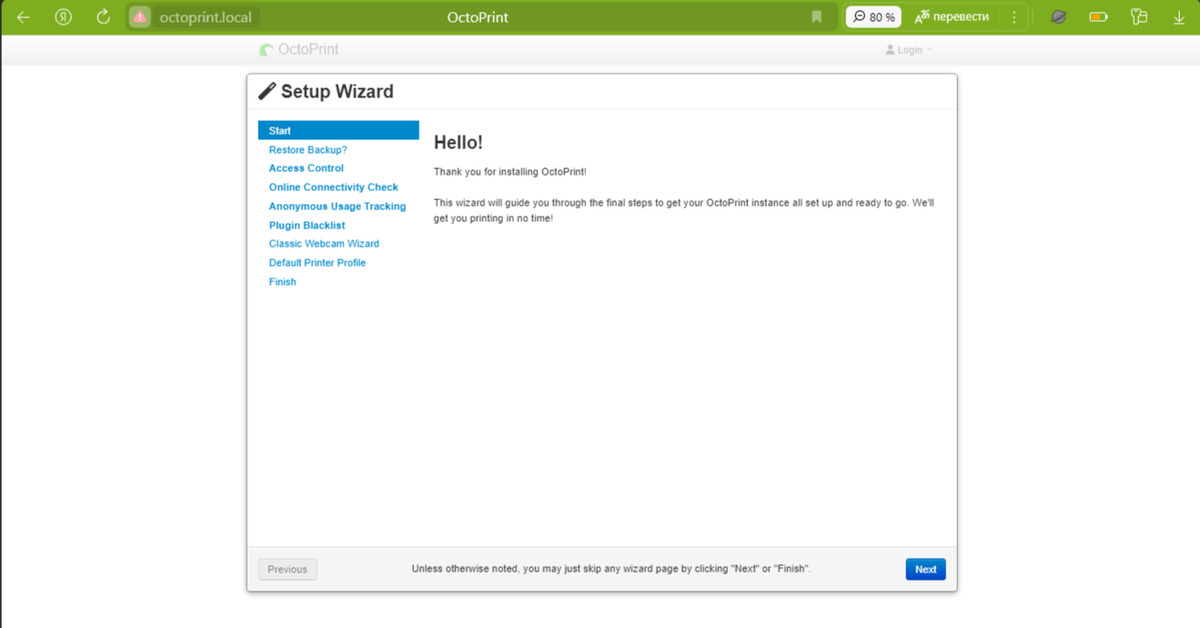
Task: Open the Default Printer Profile step
Action: click(x=317, y=263)
